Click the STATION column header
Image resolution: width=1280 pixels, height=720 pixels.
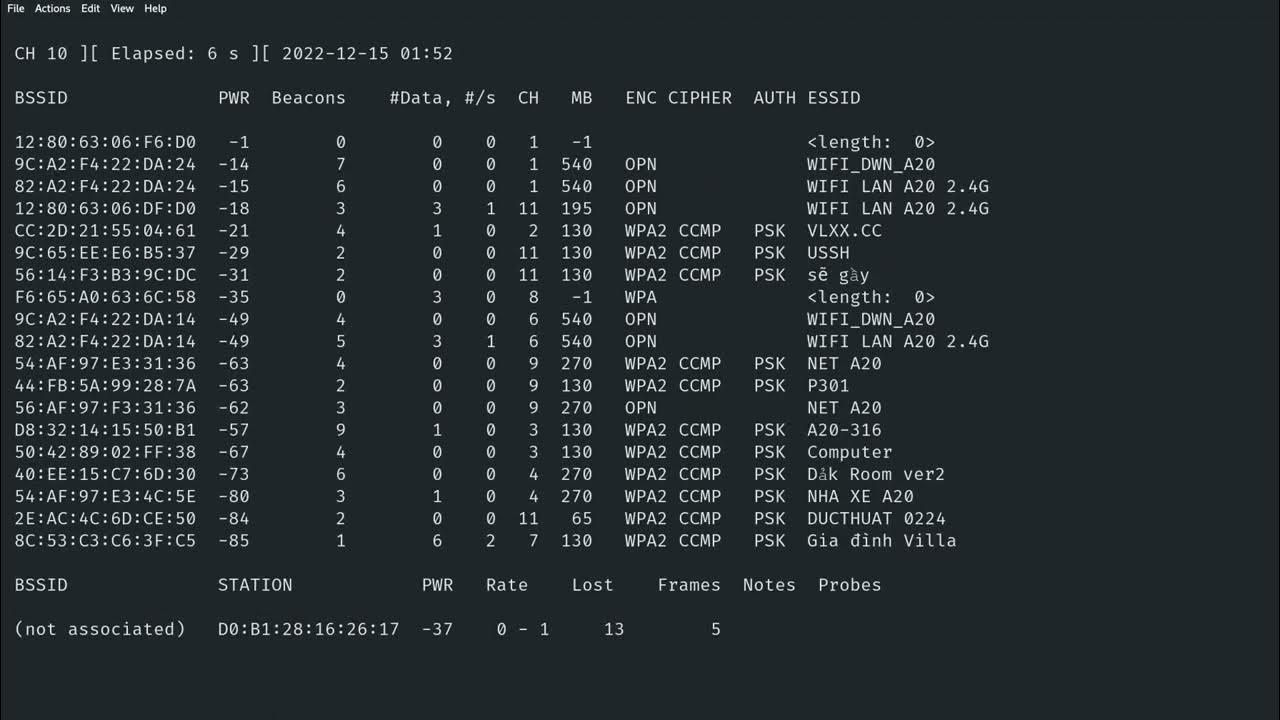[255, 585]
